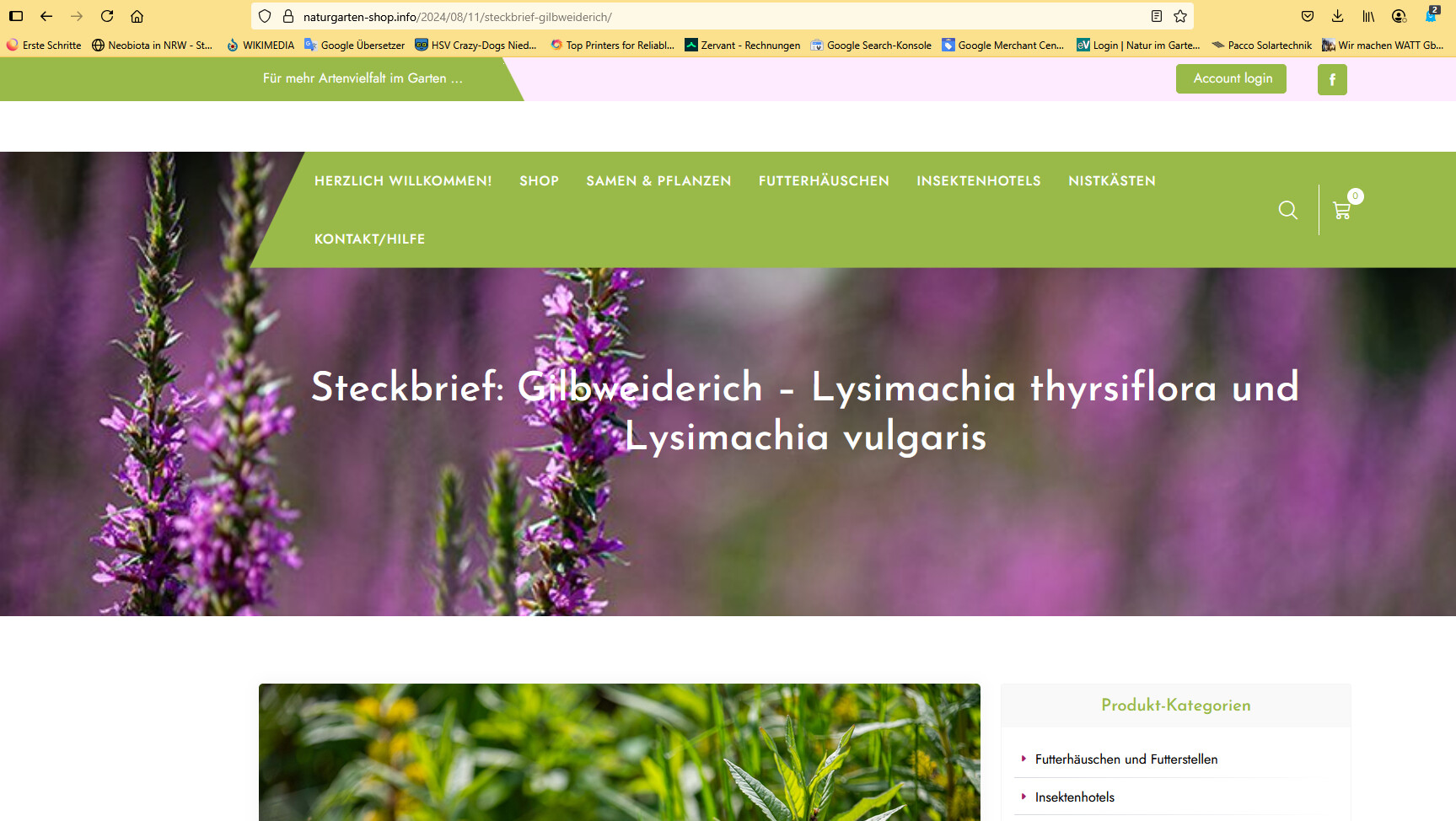Click the URL address bar field
The image size is (1456, 821).
(x=717, y=17)
